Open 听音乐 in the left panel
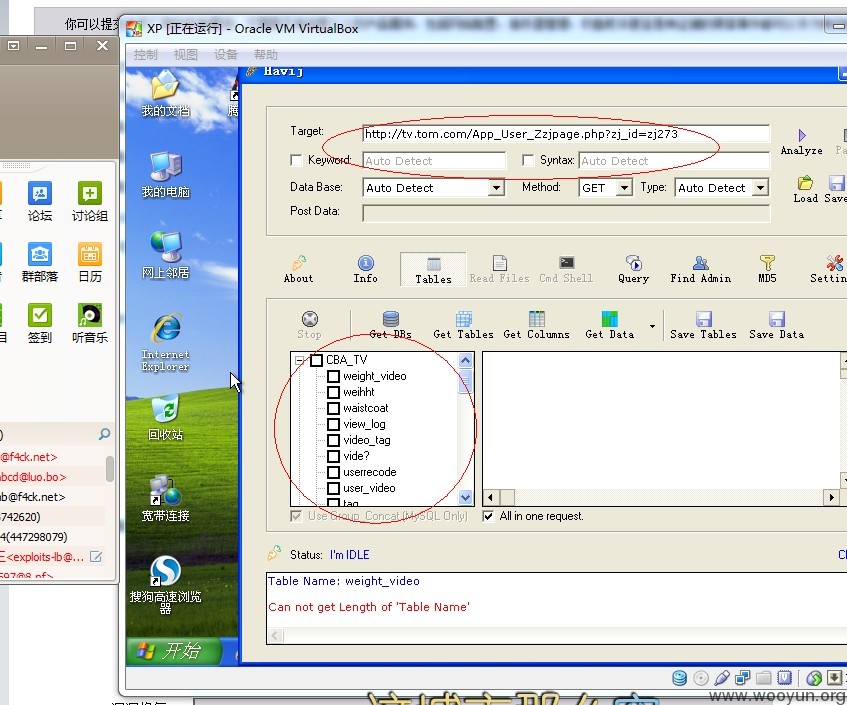 [x=90, y=324]
